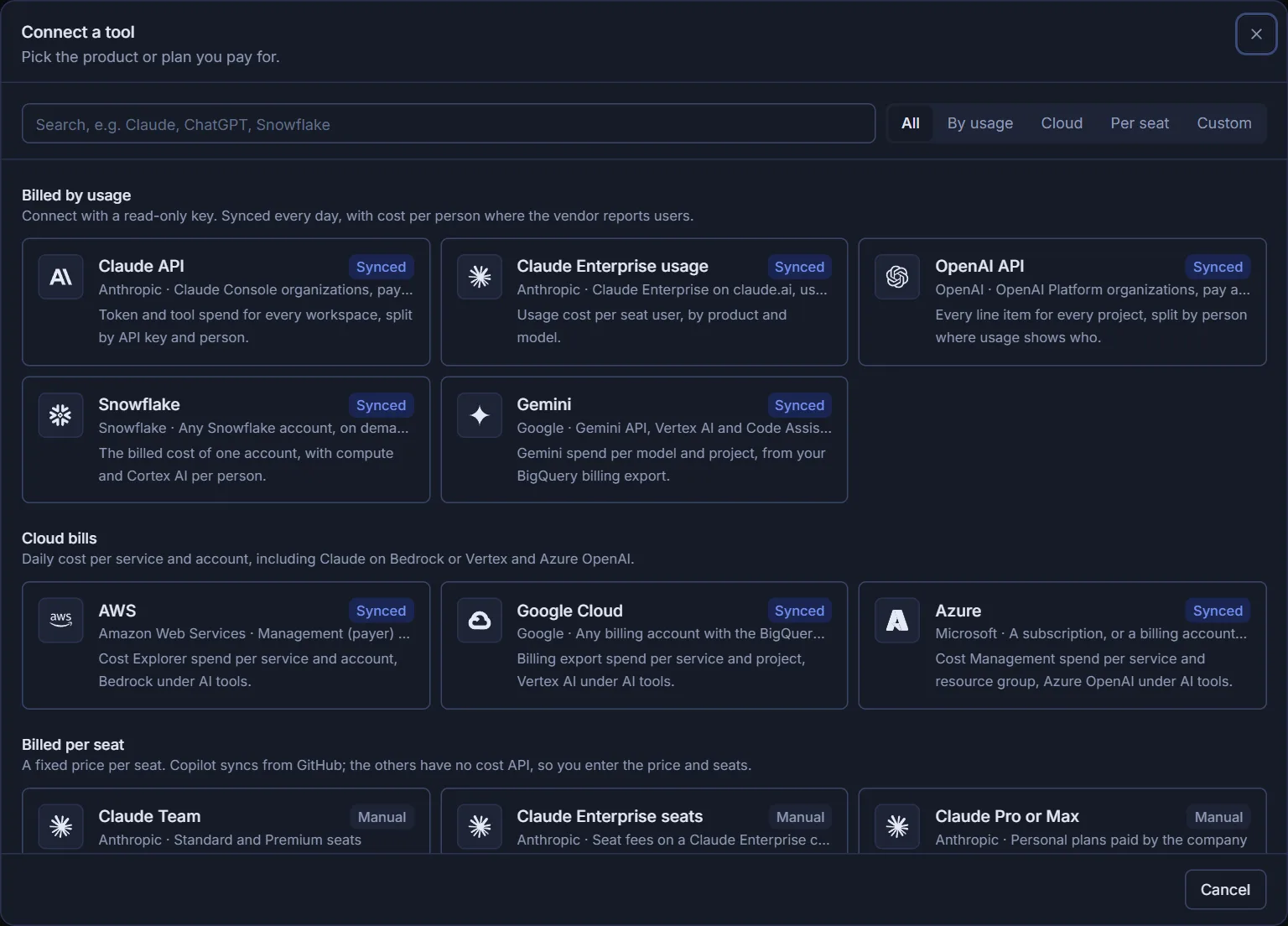1288x926 pixels.
Task: Click the Snowflake logo icon
Action: coord(60,415)
